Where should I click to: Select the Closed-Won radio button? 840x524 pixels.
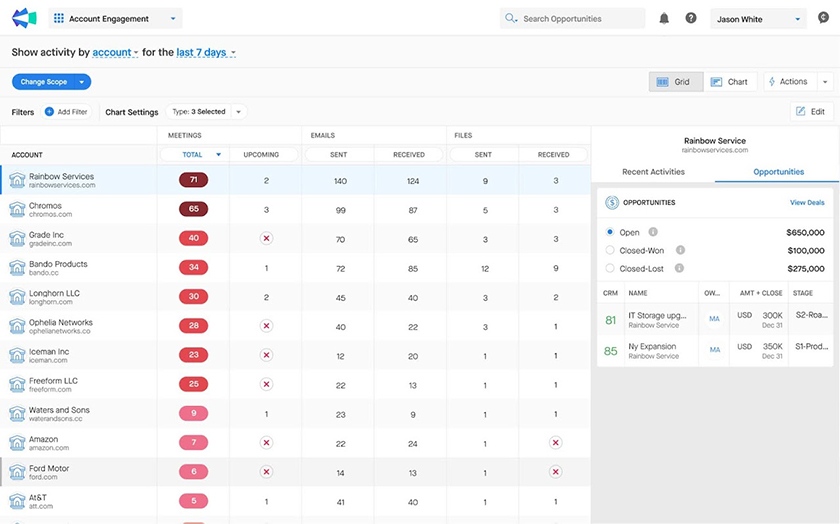[610, 250]
